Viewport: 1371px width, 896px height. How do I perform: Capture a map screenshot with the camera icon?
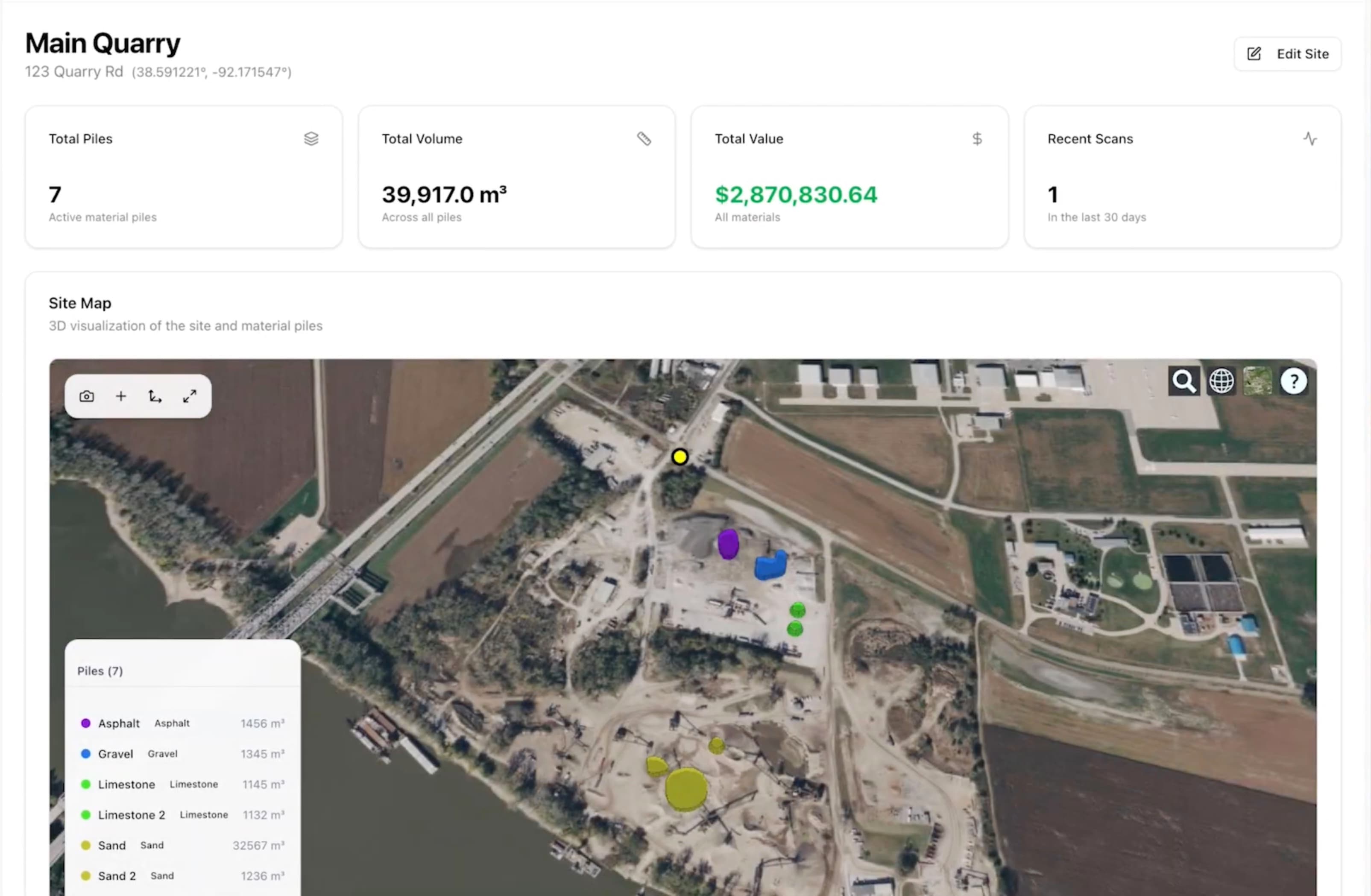click(x=86, y=396)
